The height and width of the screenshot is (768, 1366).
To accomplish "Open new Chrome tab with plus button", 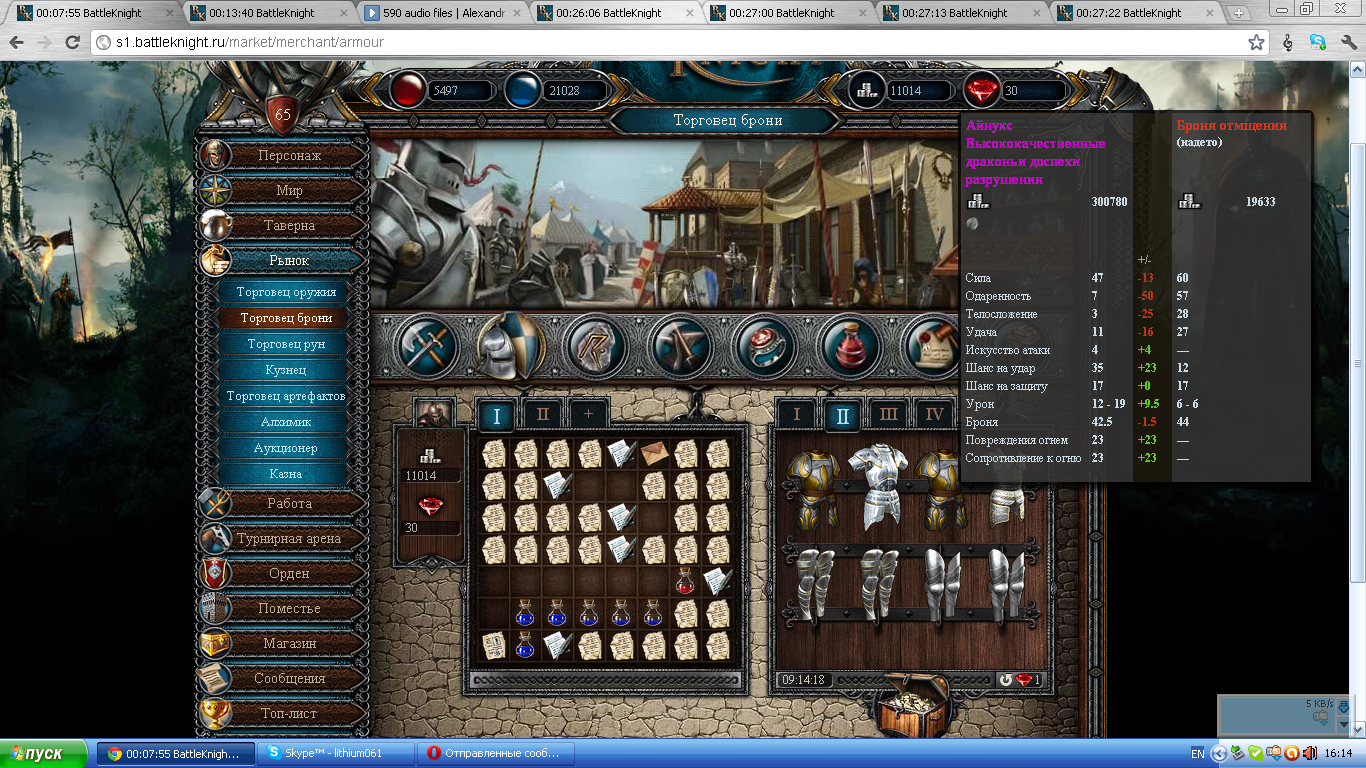I will tap(1240, 13).
